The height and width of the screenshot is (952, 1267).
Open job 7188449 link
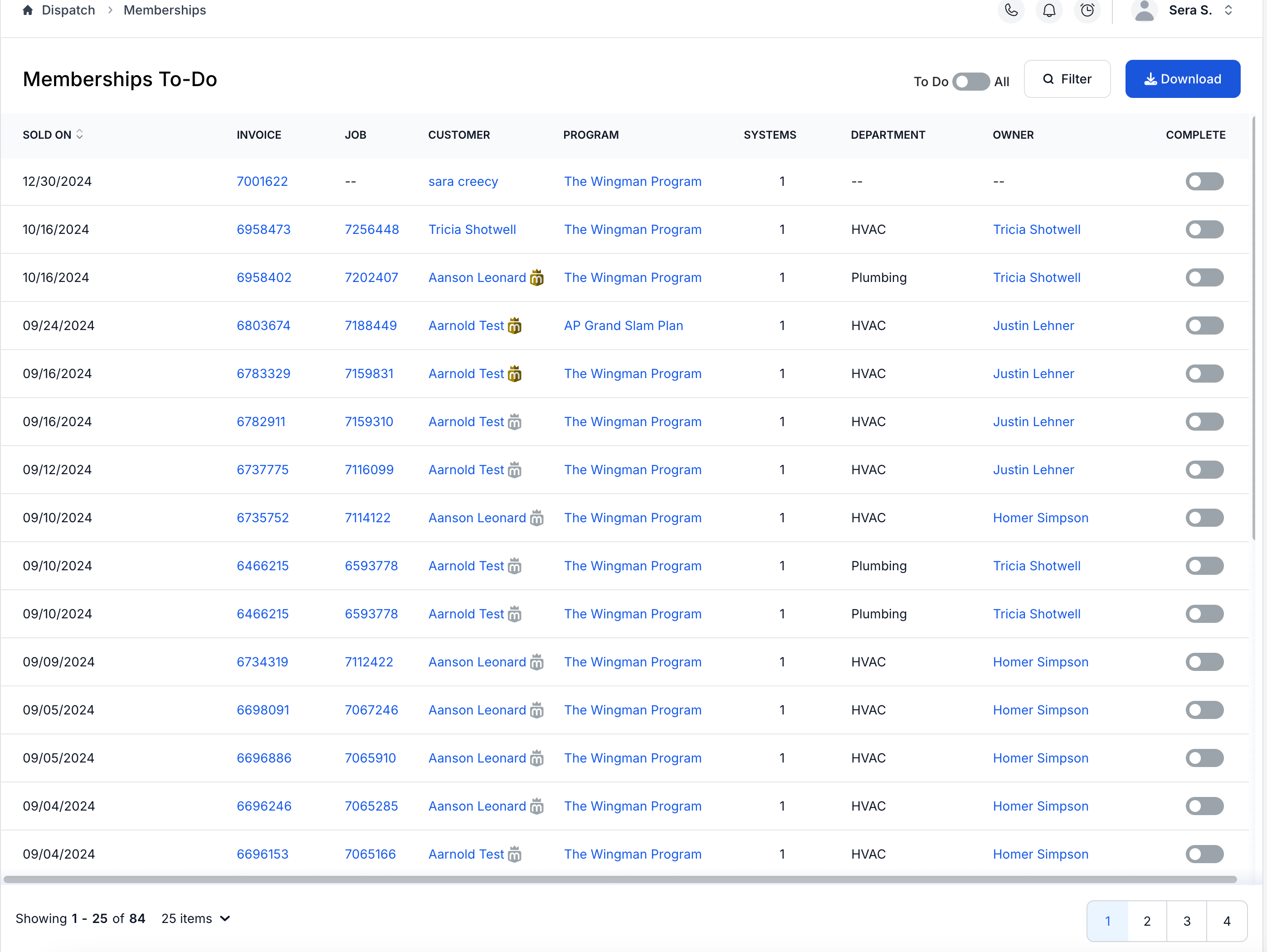pyautogui.click(x=370, y=326)
